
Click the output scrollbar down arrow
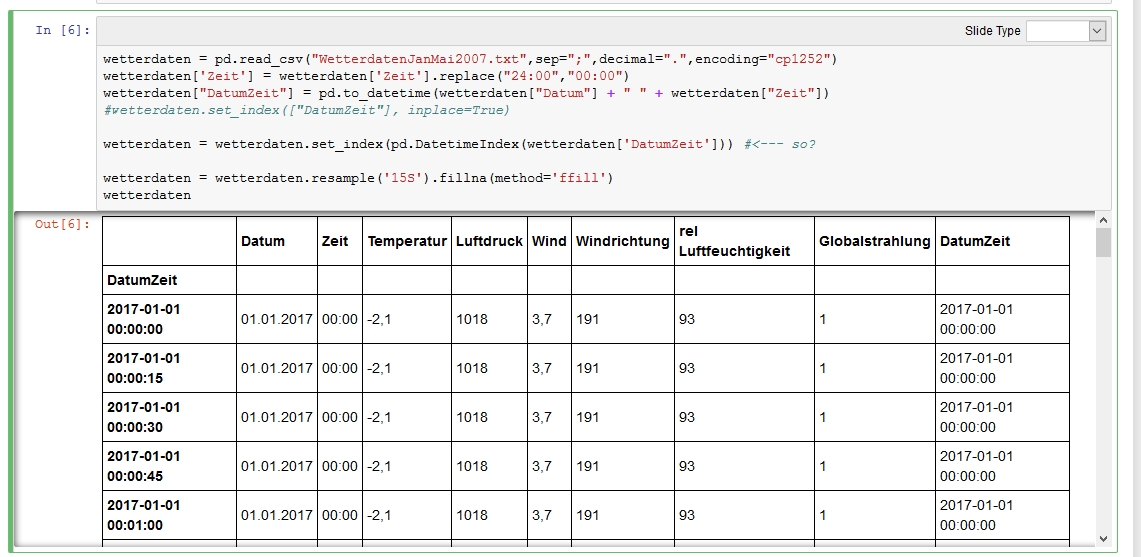coord(1103,539)
